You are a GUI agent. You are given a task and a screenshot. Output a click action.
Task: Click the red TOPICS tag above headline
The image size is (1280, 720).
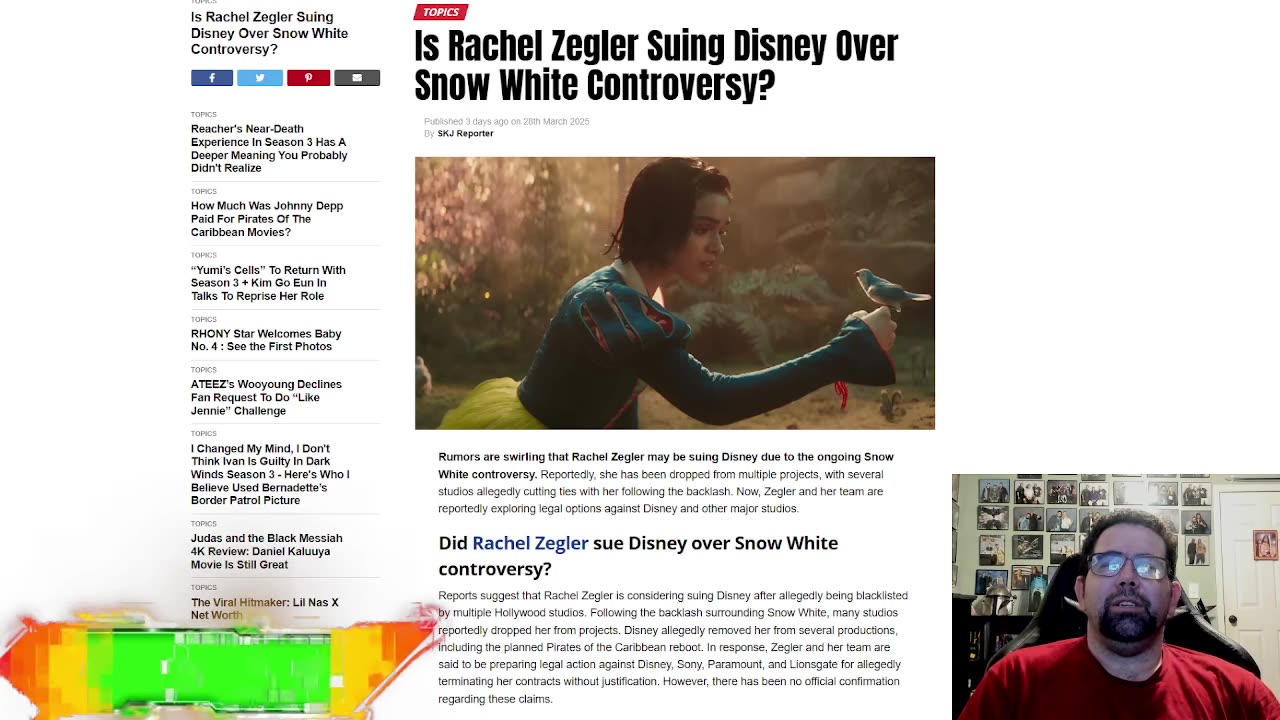coord(441,12)
